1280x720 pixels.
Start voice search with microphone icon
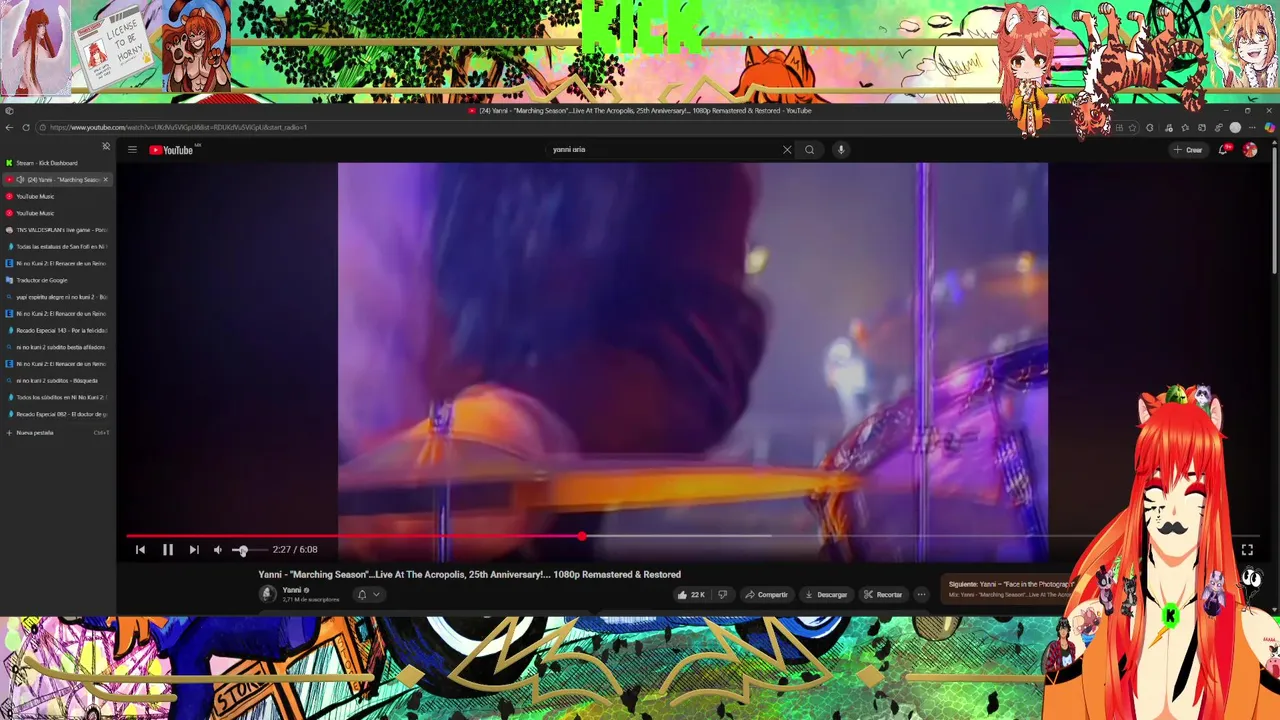pyautogui.click(x=841, y=150)
